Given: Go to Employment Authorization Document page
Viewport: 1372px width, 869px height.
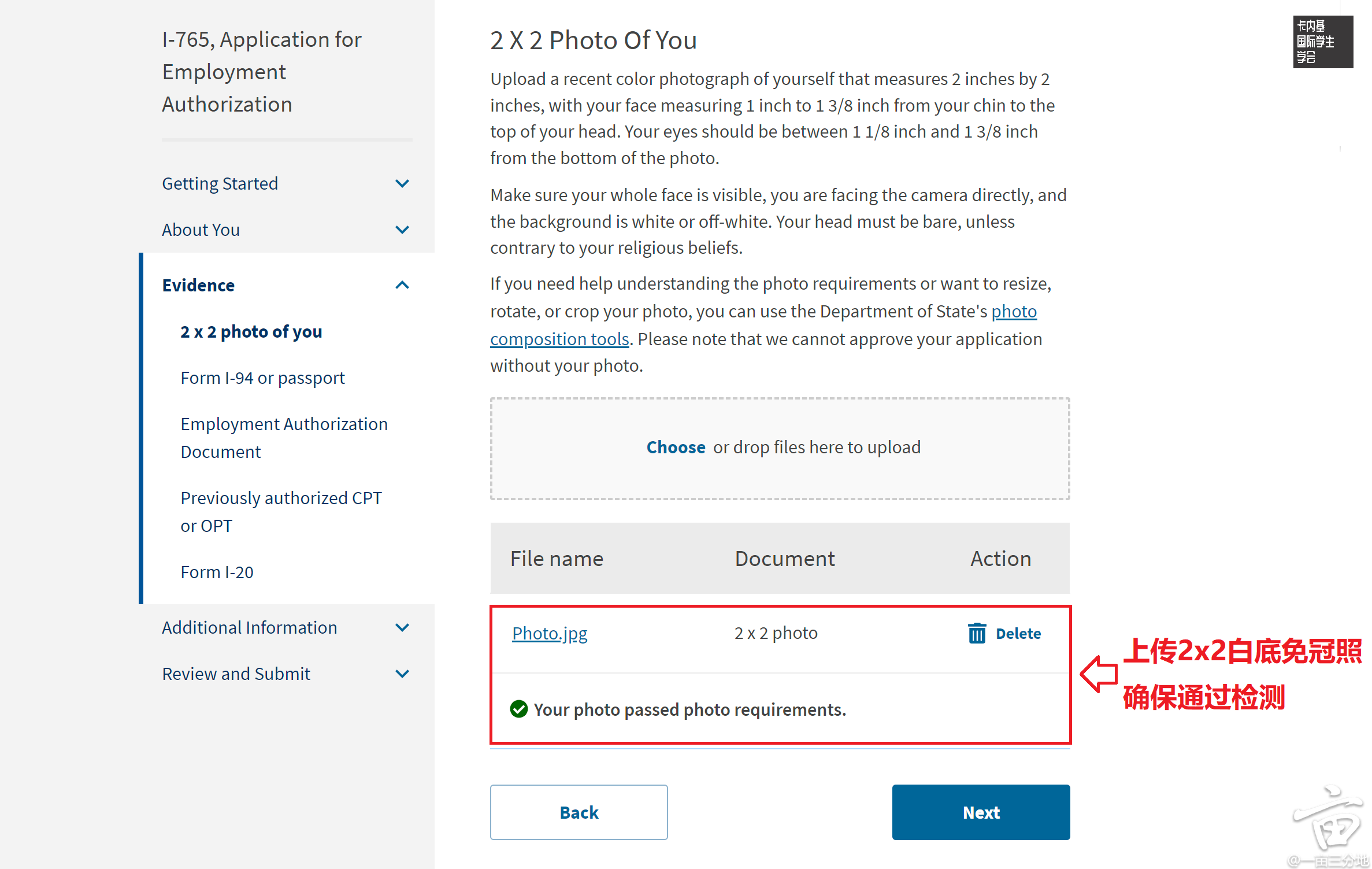Looking at the screenshot, I should (284, 438).
